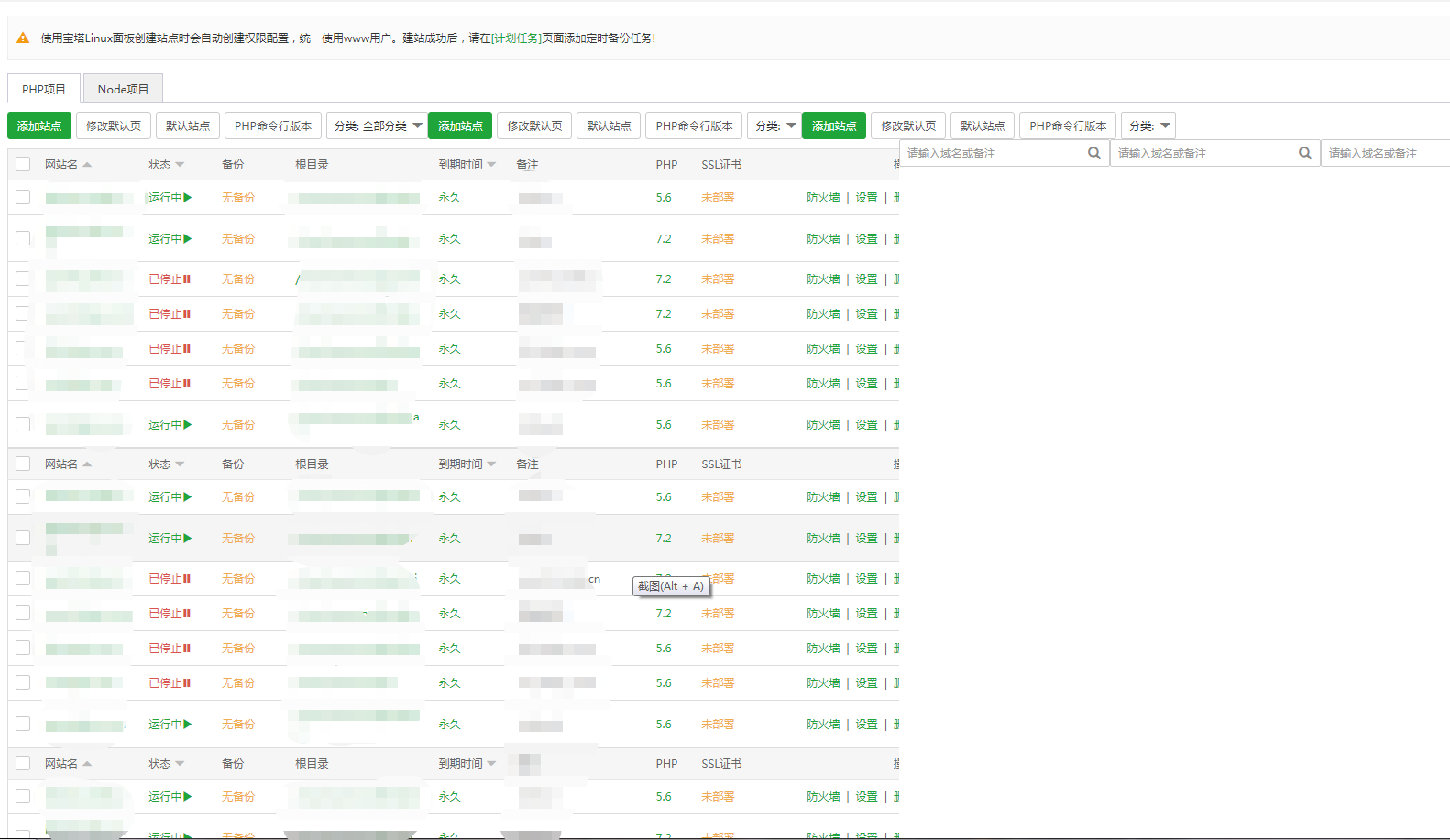Tick the select-all checkbox in the bottom table header
Screen dimensions: 1450x840
23,763
